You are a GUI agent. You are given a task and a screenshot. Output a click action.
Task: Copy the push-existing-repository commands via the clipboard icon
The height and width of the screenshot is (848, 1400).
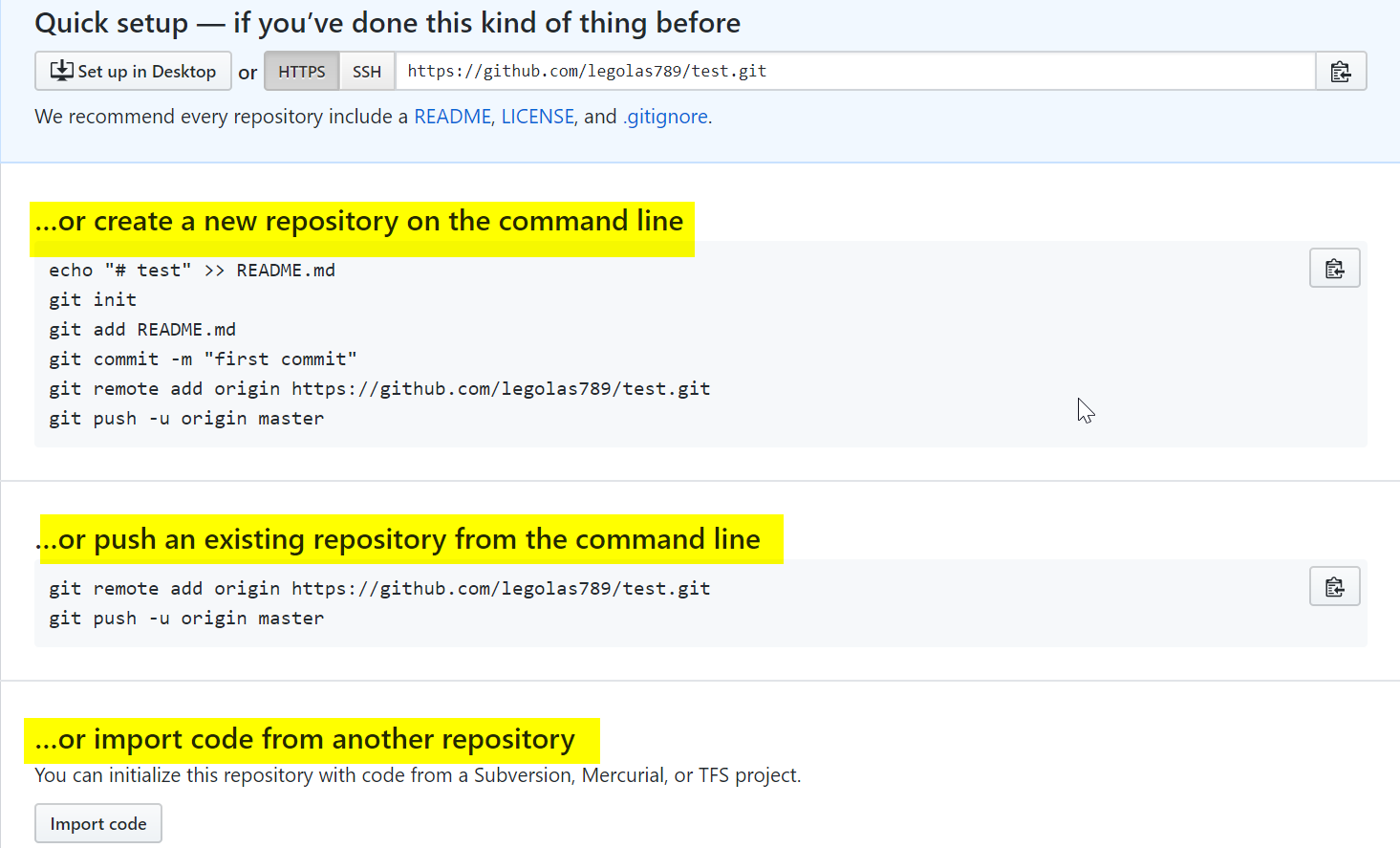tap(1335, 587)
